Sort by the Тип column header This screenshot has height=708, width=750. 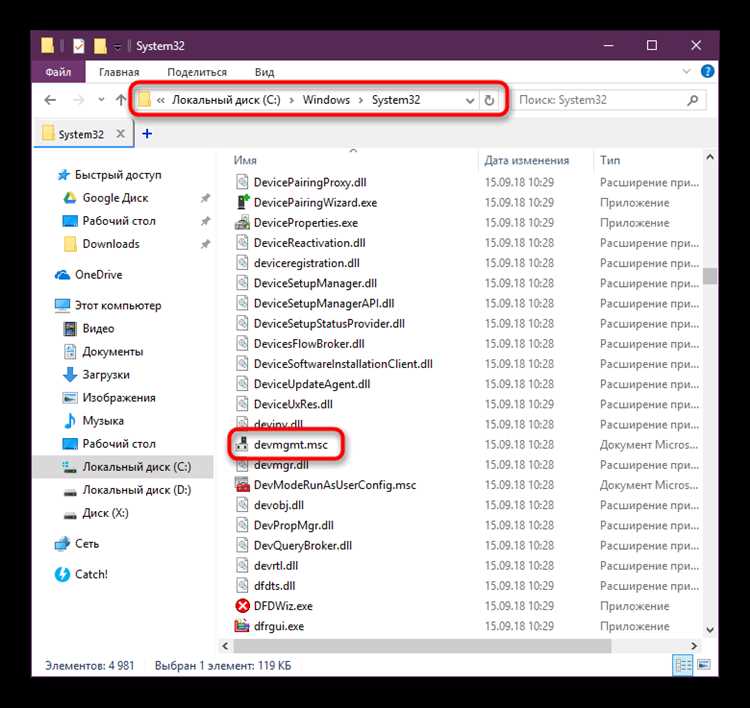point(610,161)
